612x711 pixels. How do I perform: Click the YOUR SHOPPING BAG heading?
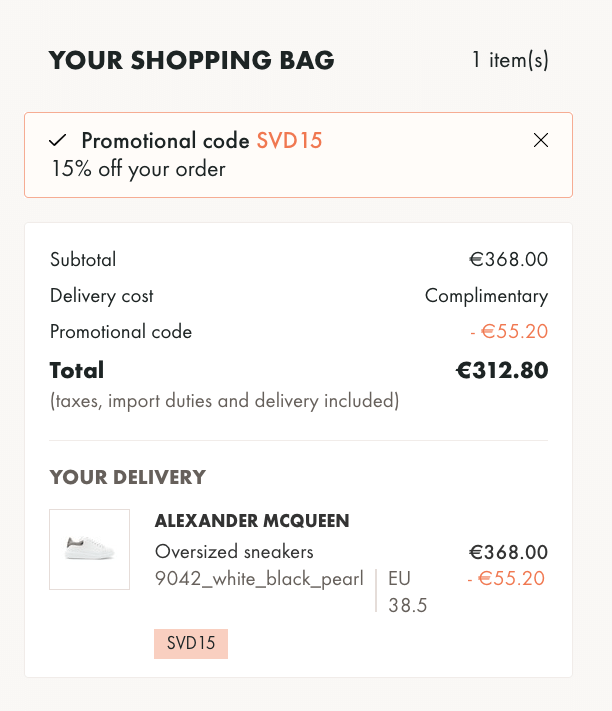[191, 60]
